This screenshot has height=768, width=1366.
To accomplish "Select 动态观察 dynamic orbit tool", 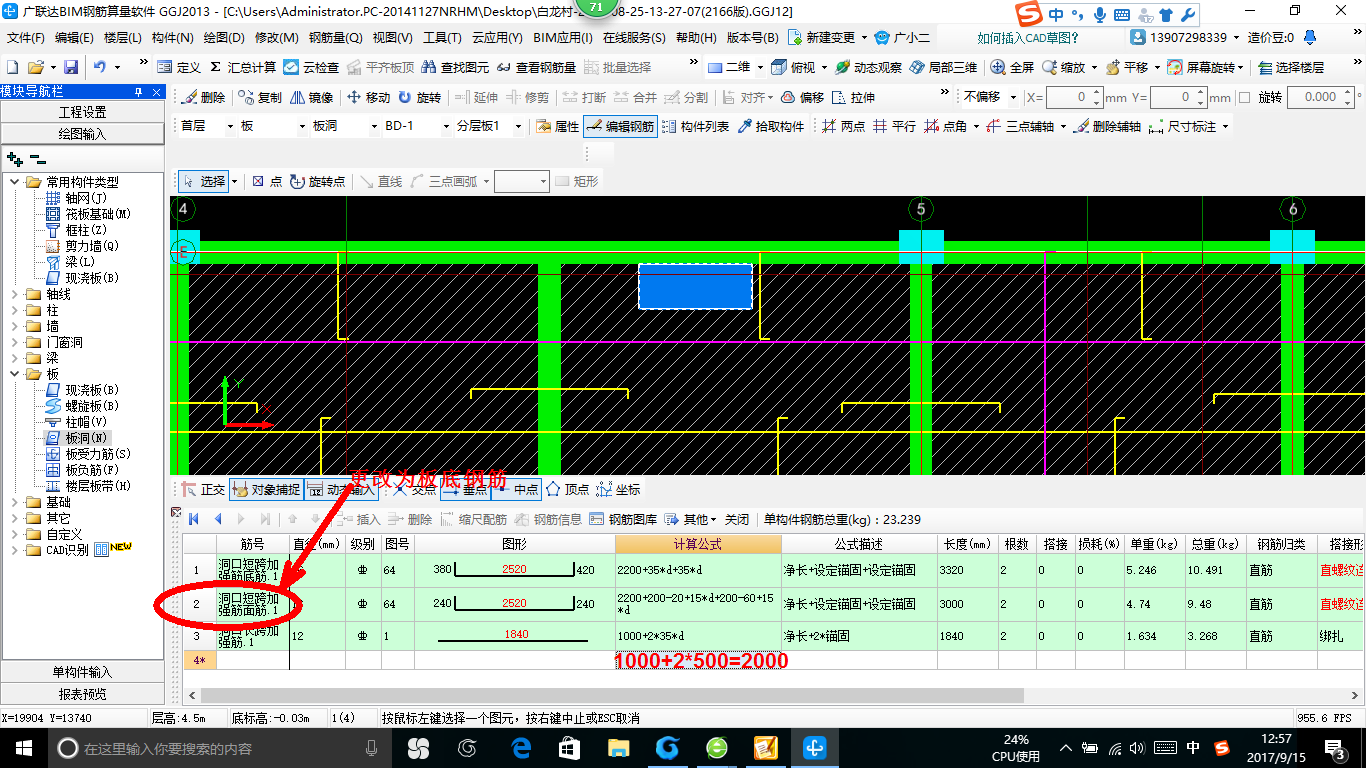I will [868, 67].
